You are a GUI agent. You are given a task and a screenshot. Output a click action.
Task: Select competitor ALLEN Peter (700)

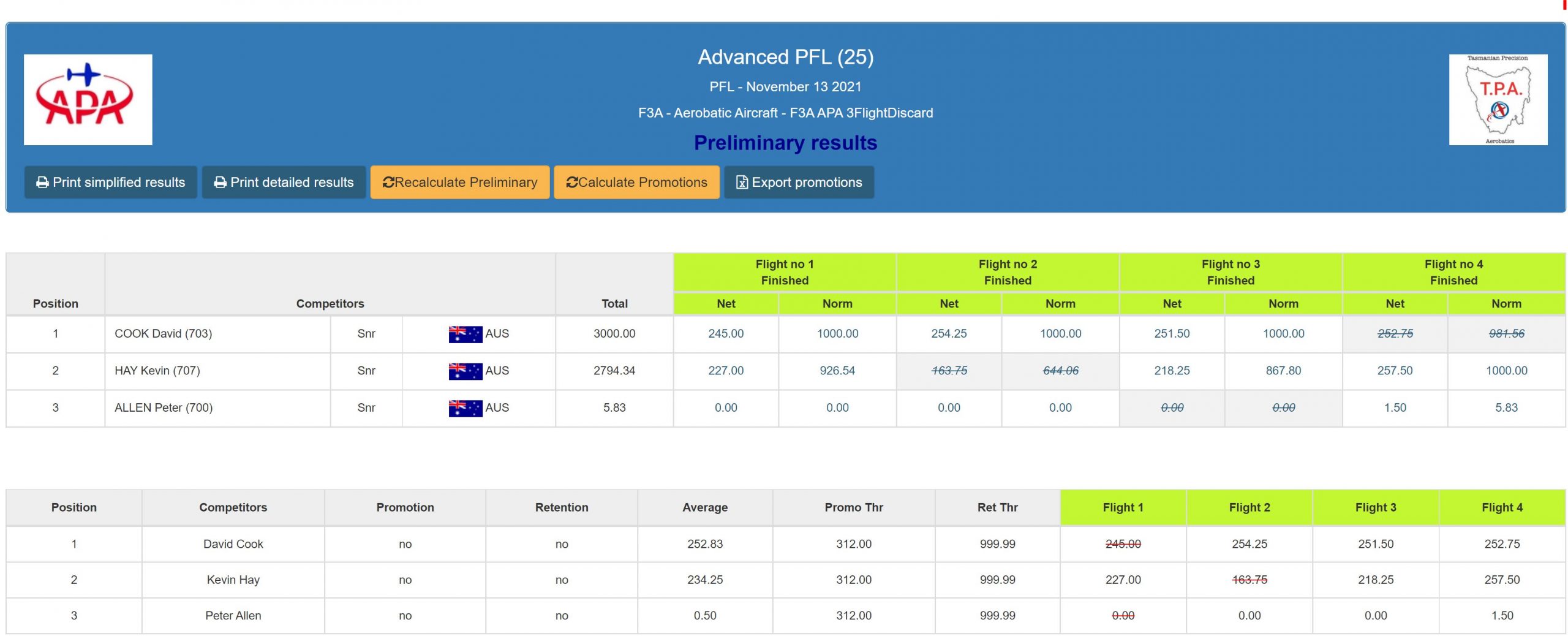[x=164, y=408]
